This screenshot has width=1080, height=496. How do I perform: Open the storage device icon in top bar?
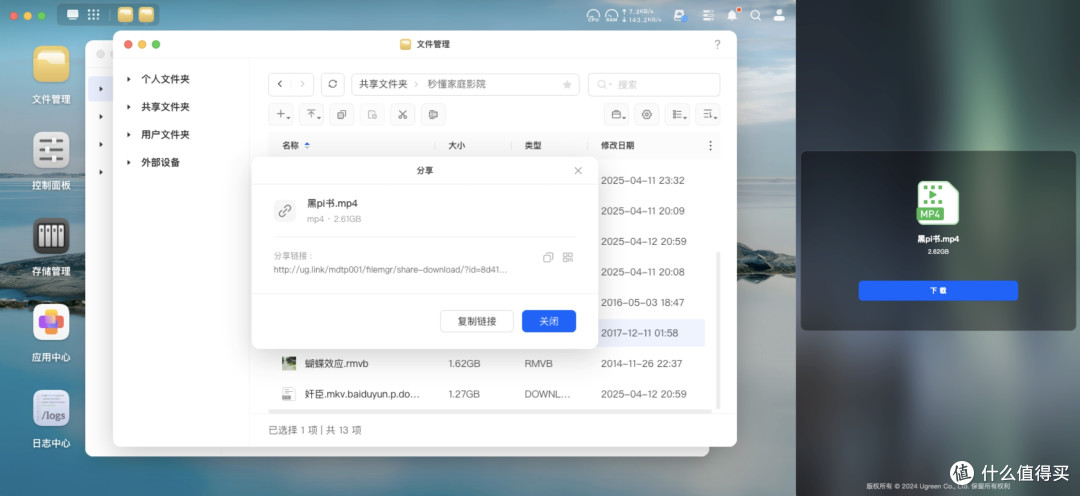pos(680,15)
